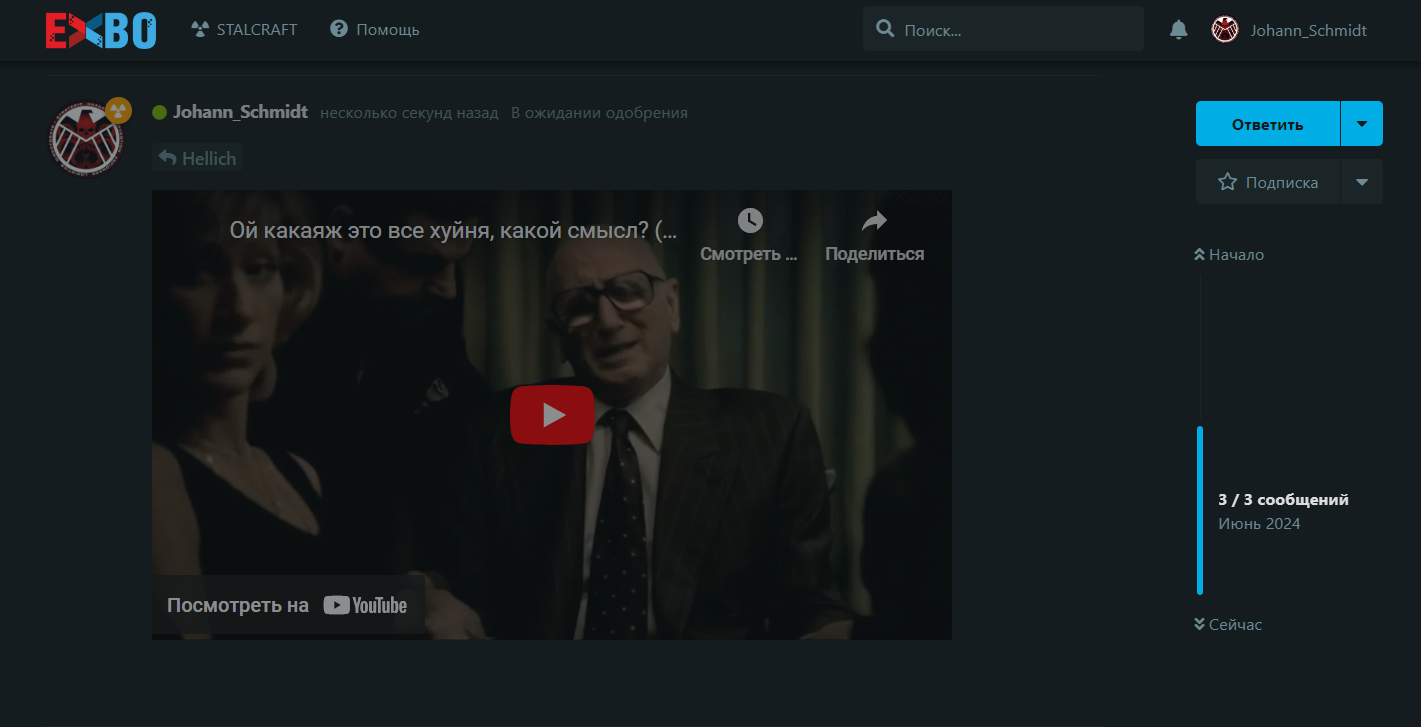Open the notifications bell
The width and height of the screenshot is (1421, 727).
click(1178, 30)
